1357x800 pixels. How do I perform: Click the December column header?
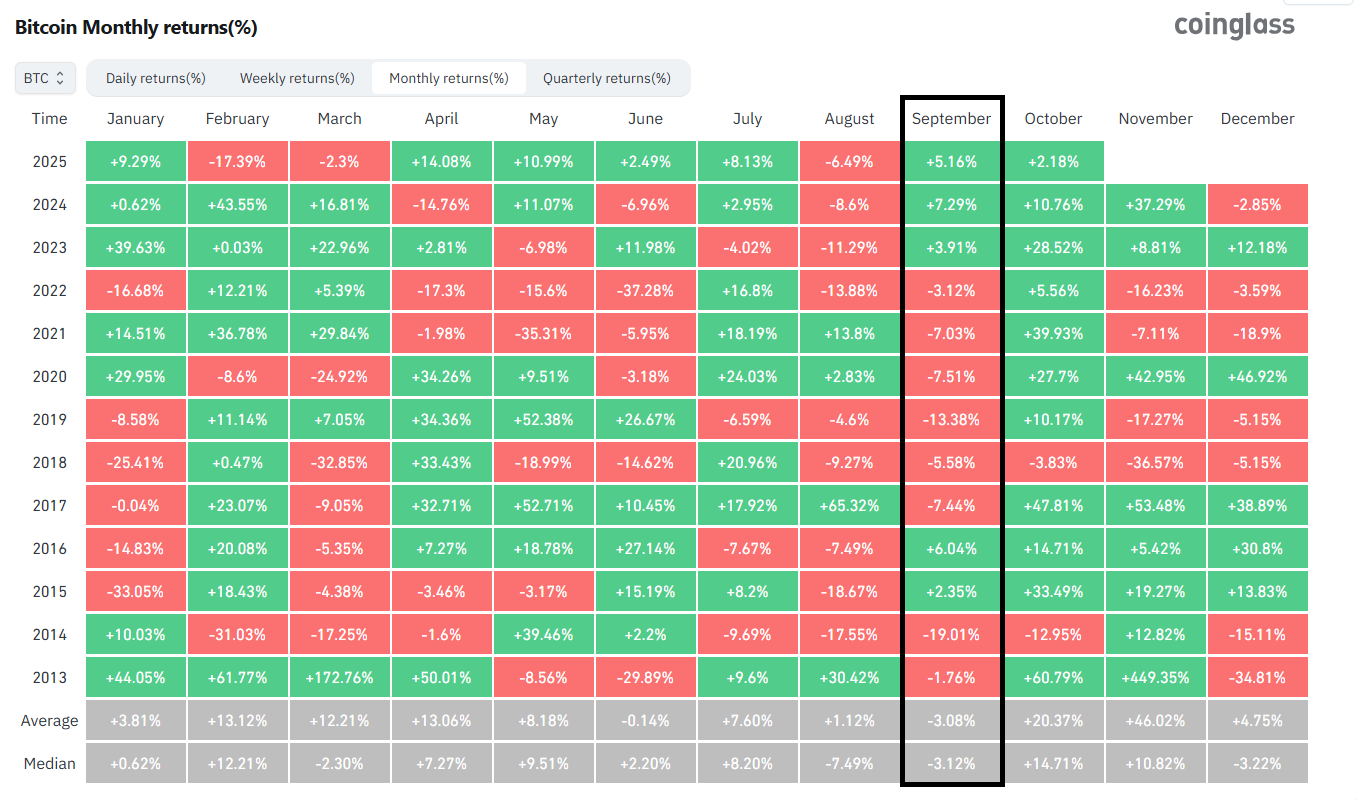point(1257,118)
